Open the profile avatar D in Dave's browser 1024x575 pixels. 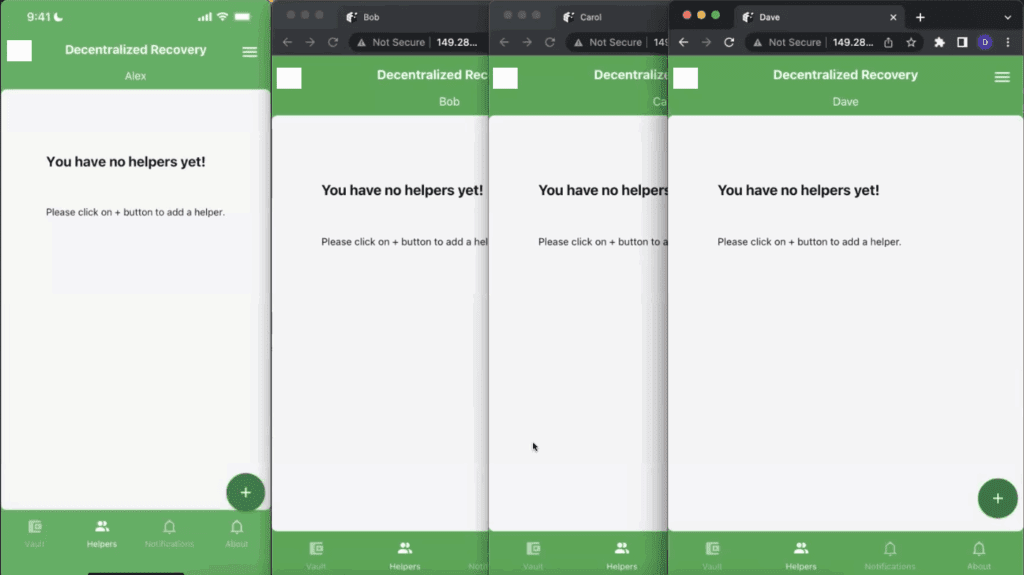(x=985, y=42)
